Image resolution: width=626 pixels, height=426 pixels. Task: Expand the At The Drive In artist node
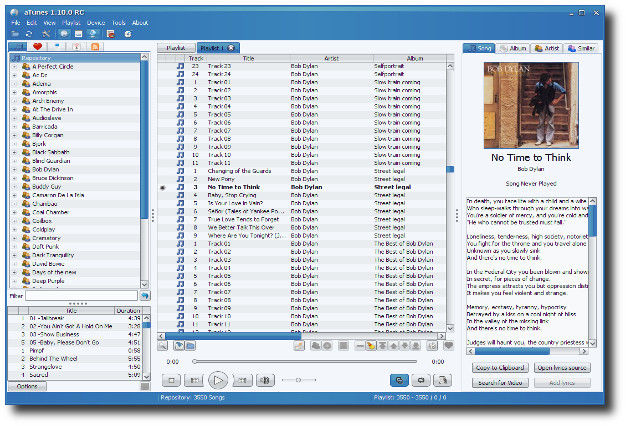(15, 109)
